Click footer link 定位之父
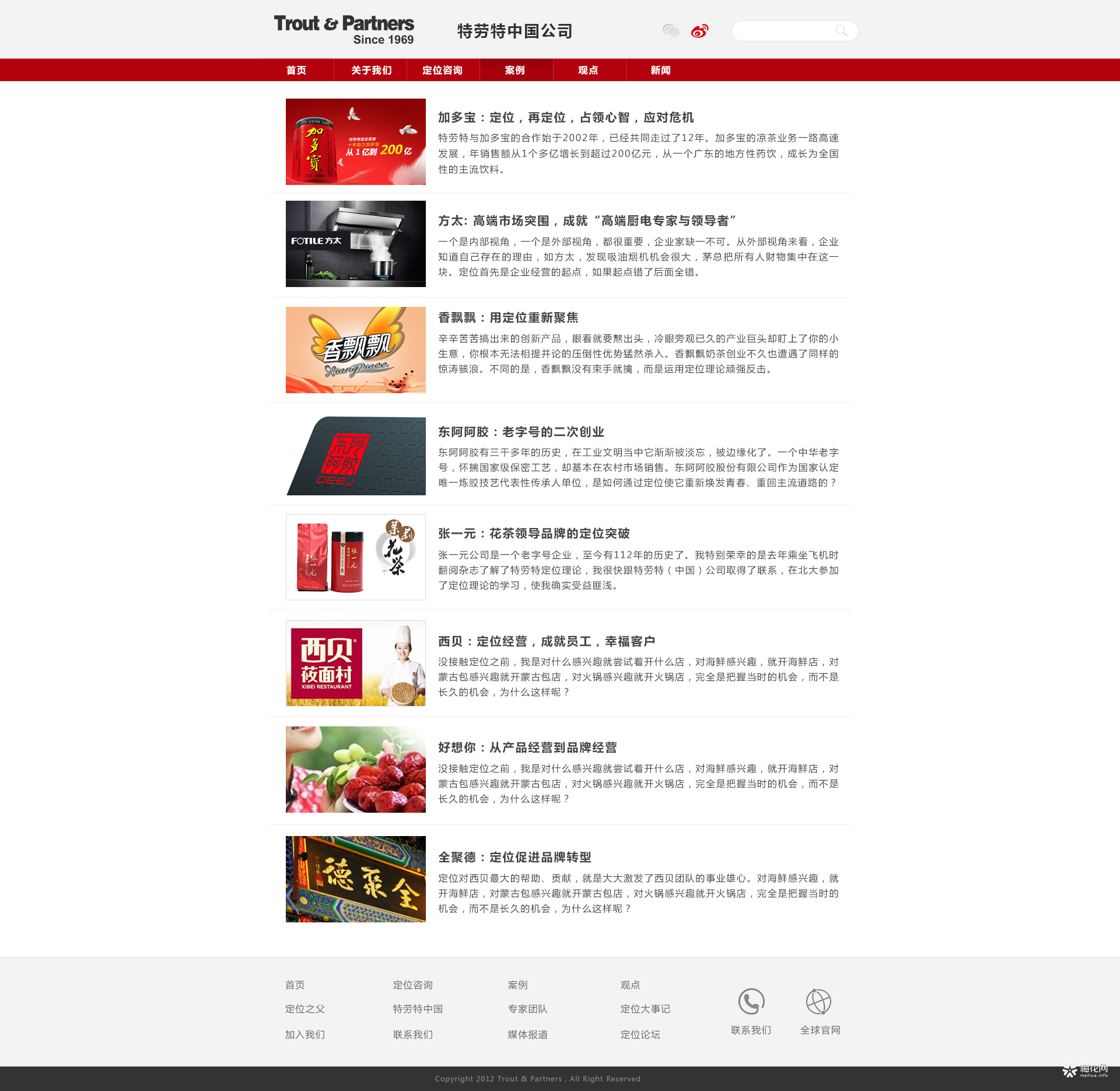 tap(304, 1009)
